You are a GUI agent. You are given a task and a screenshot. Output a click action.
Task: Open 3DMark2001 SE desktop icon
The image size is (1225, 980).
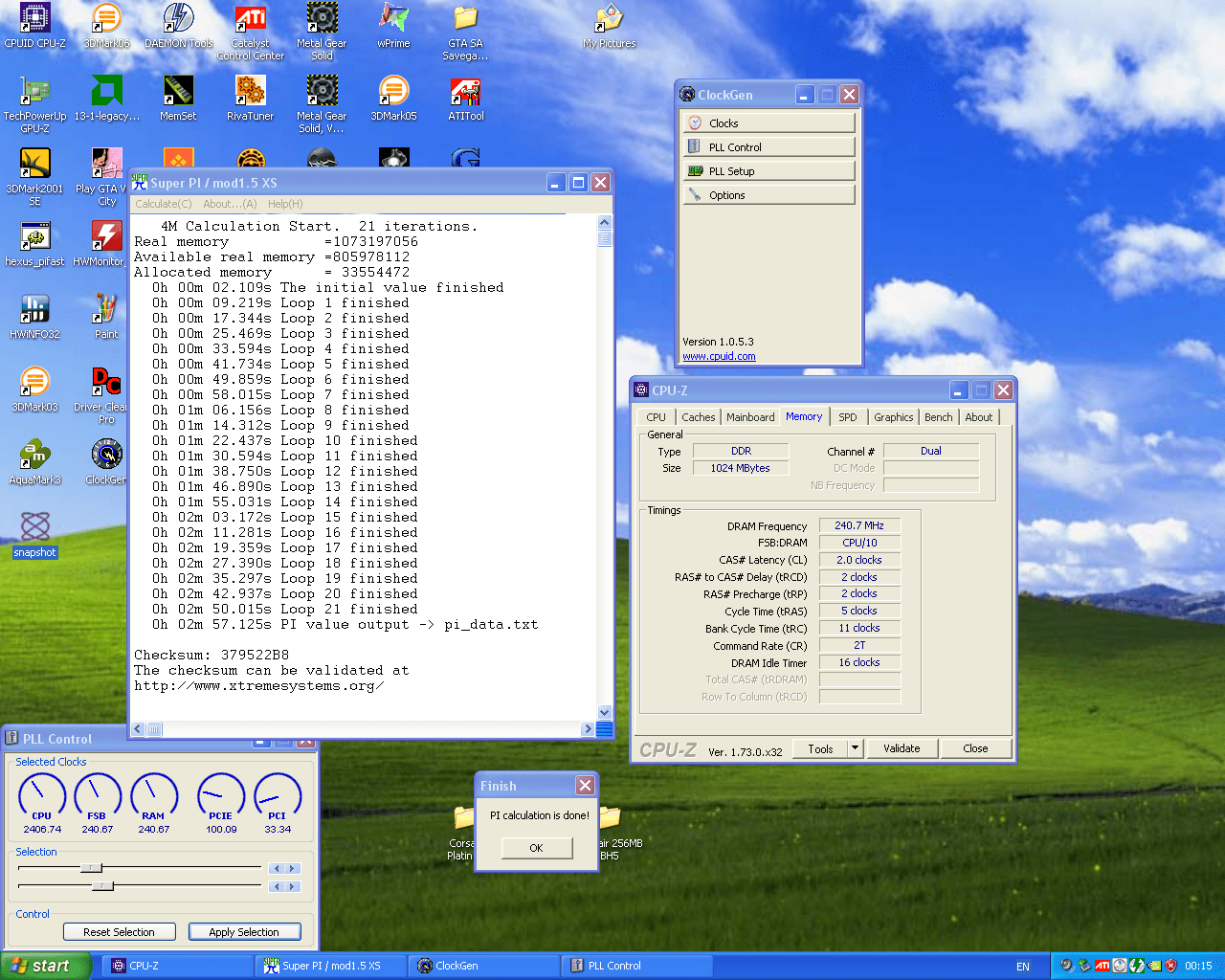tap(34, 177)
